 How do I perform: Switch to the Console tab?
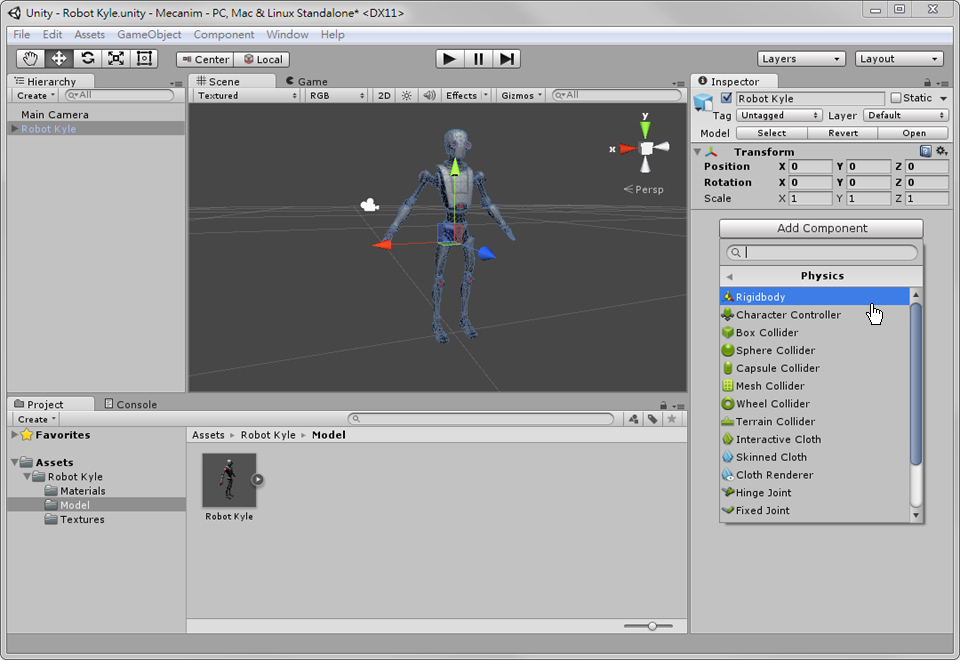pos(130,404)
